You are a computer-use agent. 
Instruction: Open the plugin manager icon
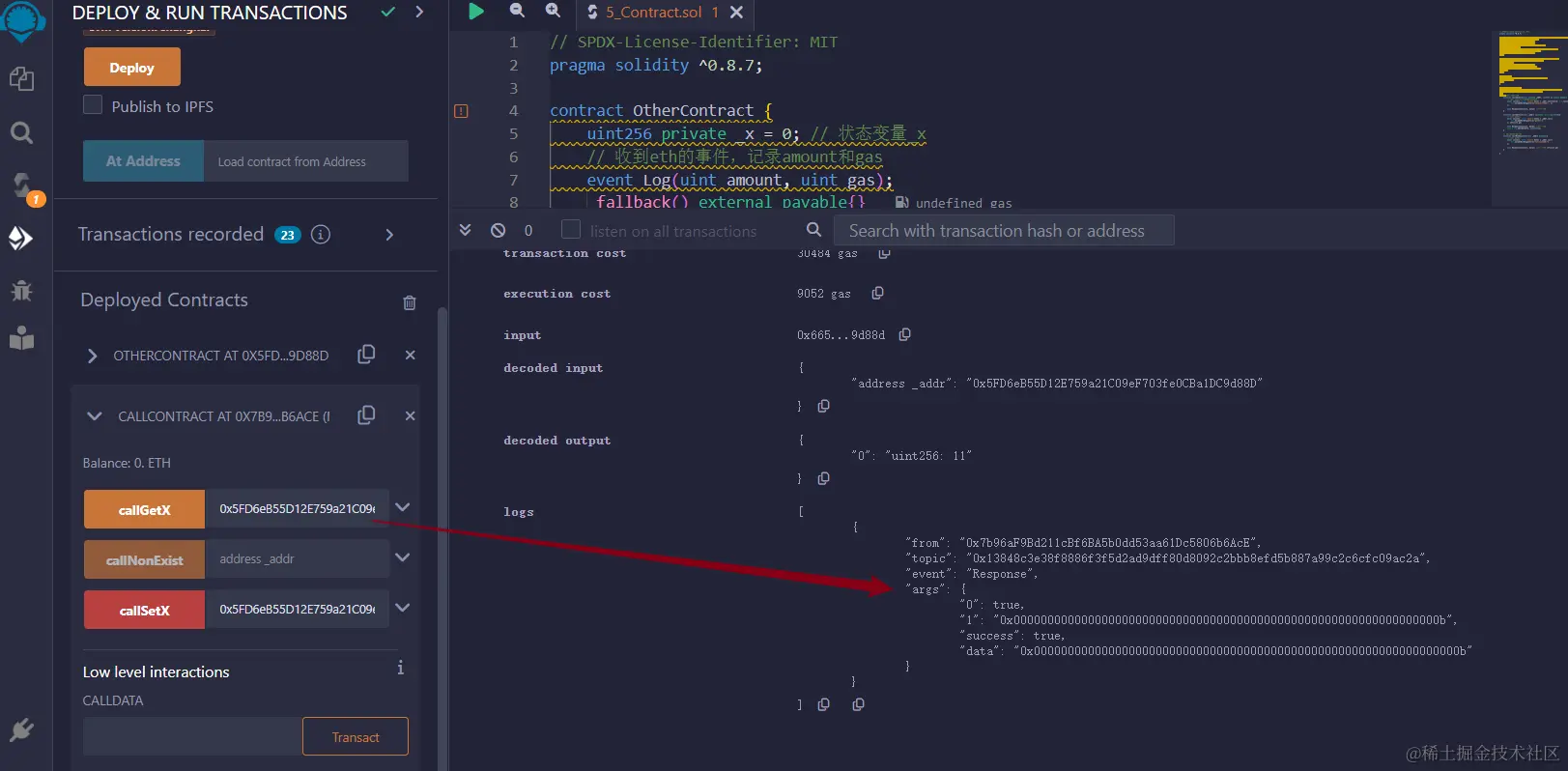click(x=21, y=730)
